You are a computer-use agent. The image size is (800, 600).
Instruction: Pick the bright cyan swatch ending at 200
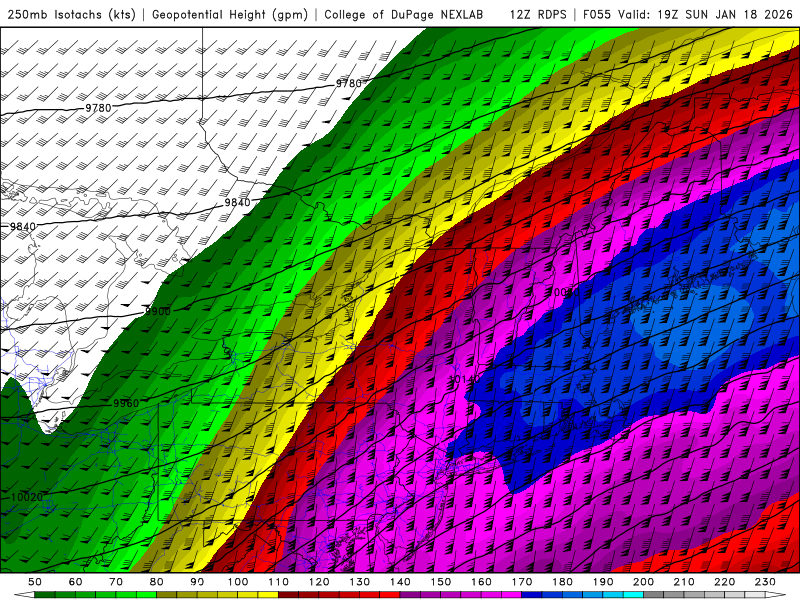[x=634, y=595]
